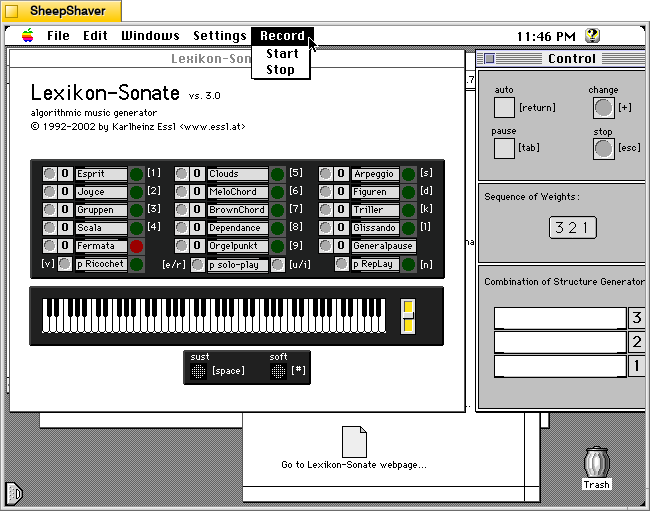Screen dimensions: 650x511
Task: Click the green indicator next to Esprit
Action: pos(136,174)
